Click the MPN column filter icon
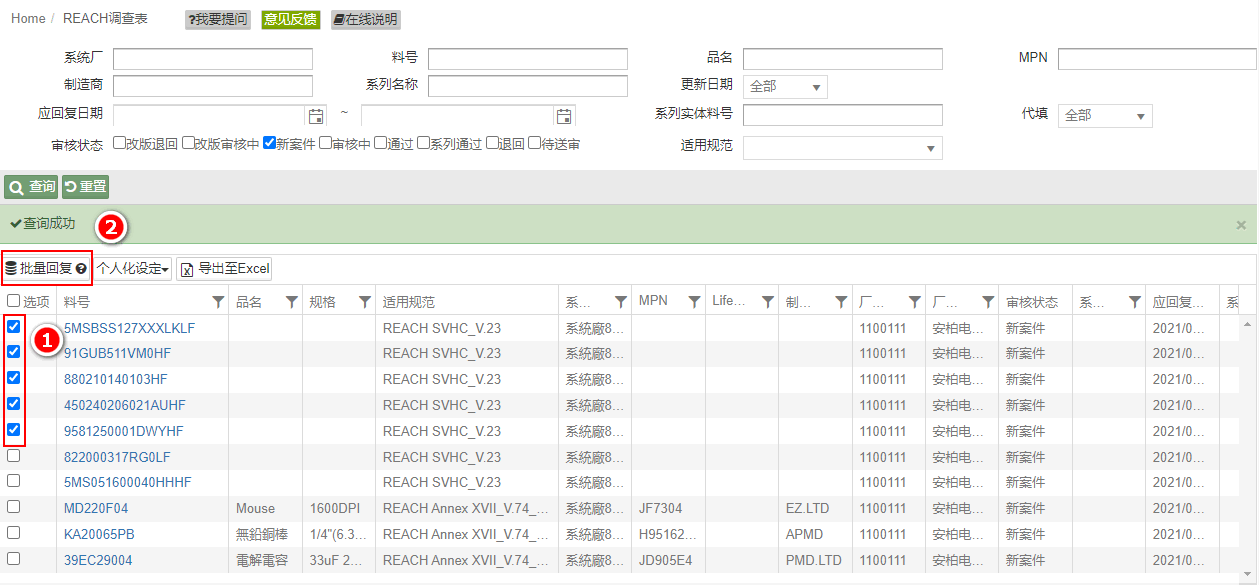 pos(694,301)
